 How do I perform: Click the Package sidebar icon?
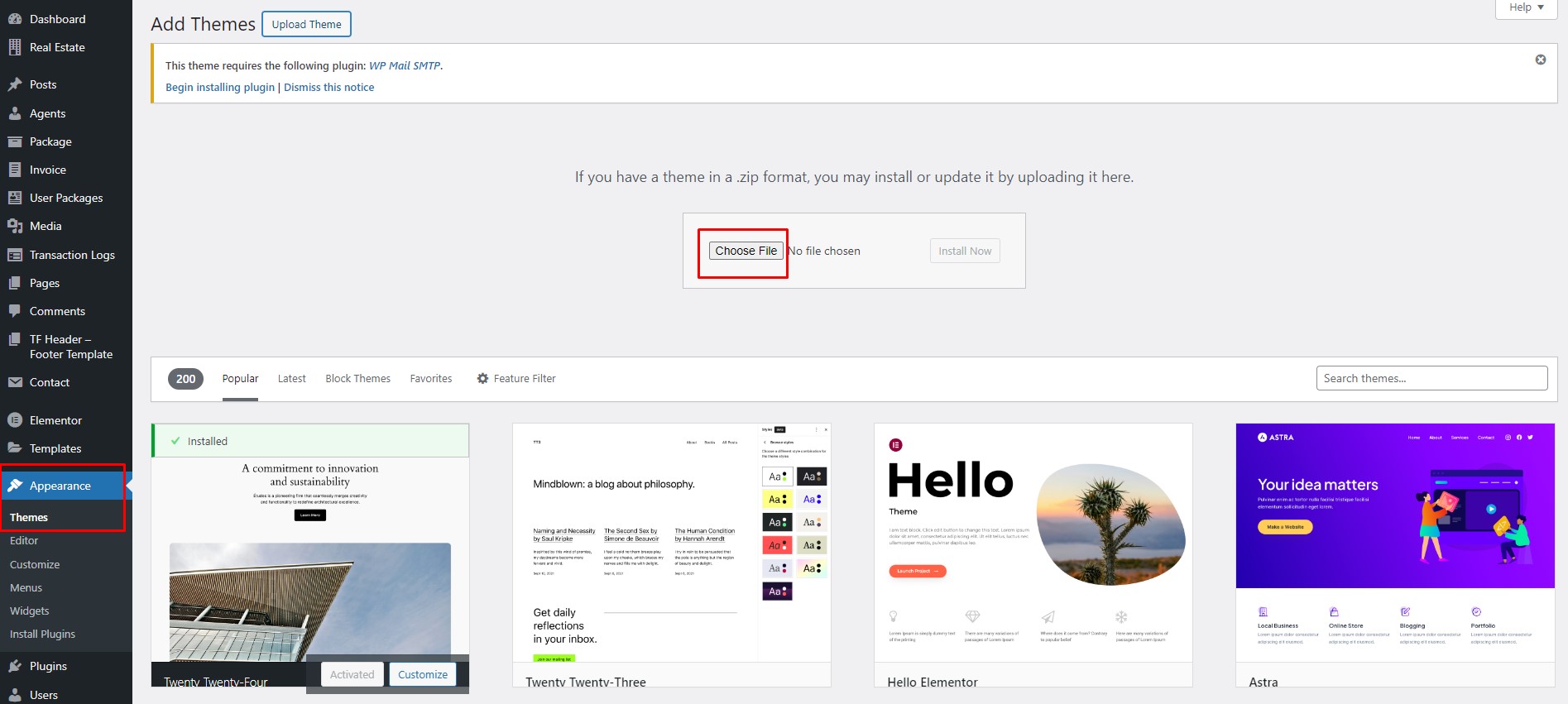tap(15, 141)
